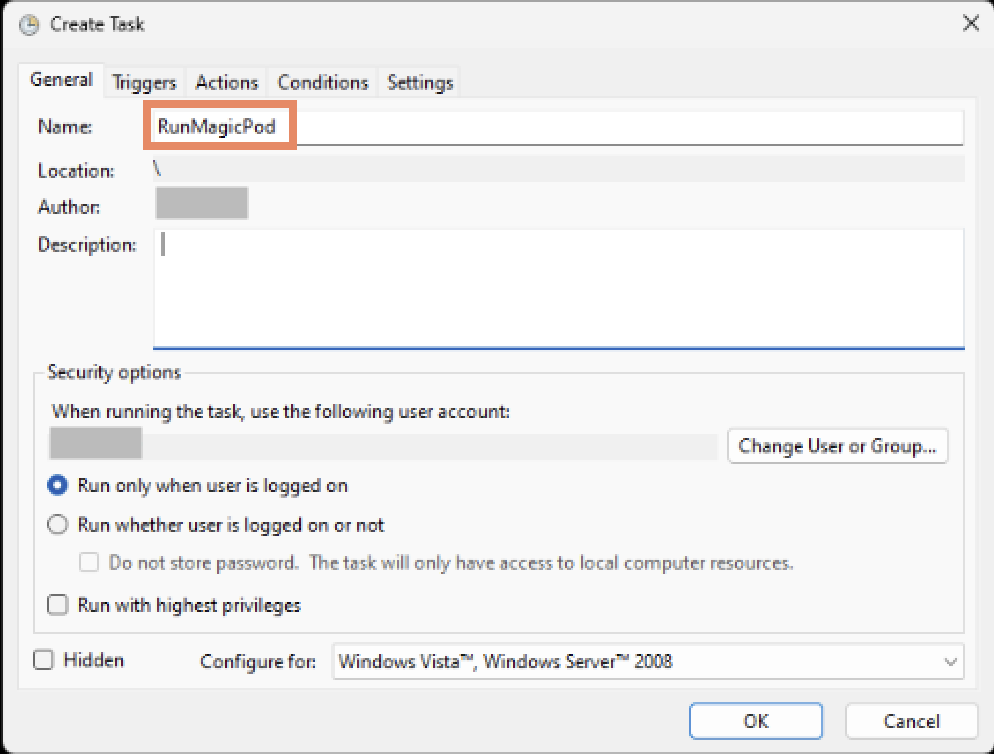Open the Actions tab

(226, 82)
